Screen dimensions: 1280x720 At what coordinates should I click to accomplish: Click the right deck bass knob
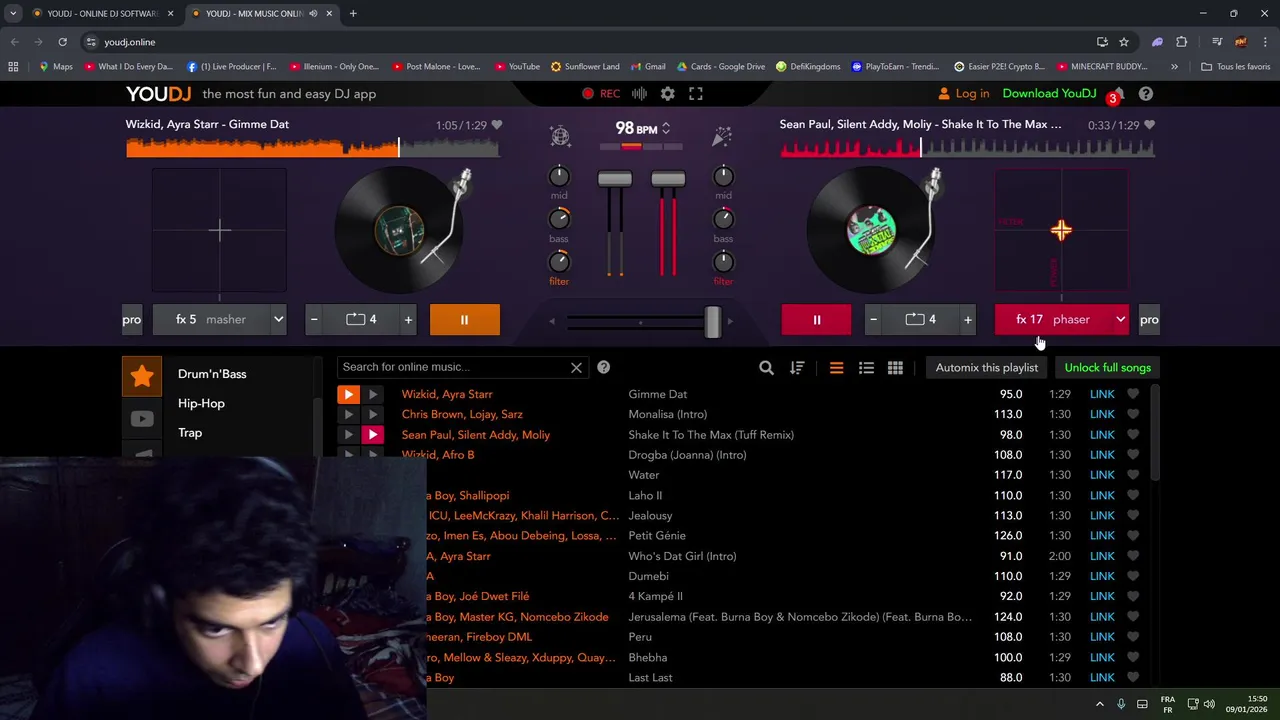click(x=723, y=219)
